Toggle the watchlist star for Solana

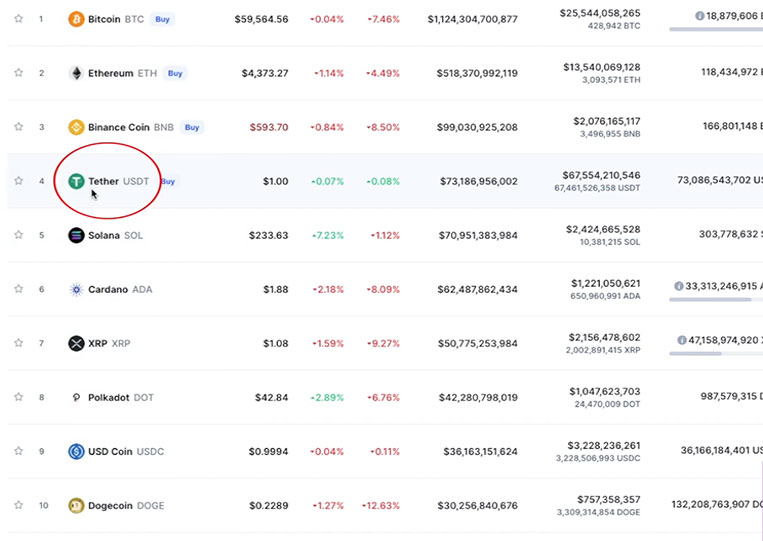(x=18, y=235)
